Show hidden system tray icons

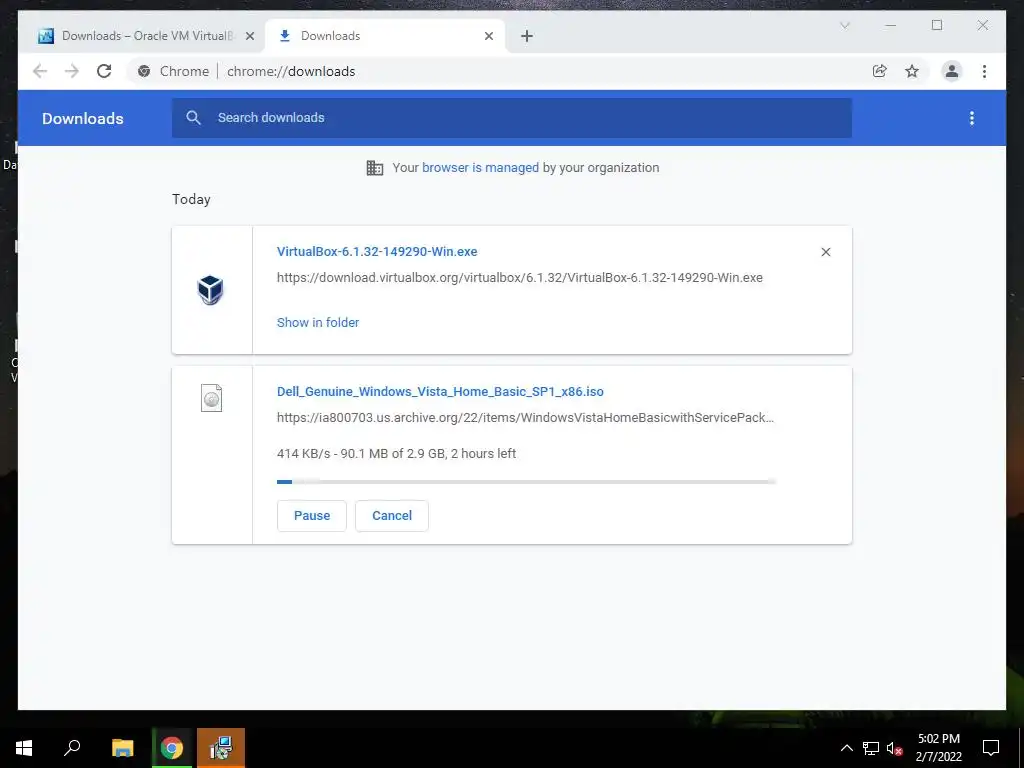click(x=846, y=748)
